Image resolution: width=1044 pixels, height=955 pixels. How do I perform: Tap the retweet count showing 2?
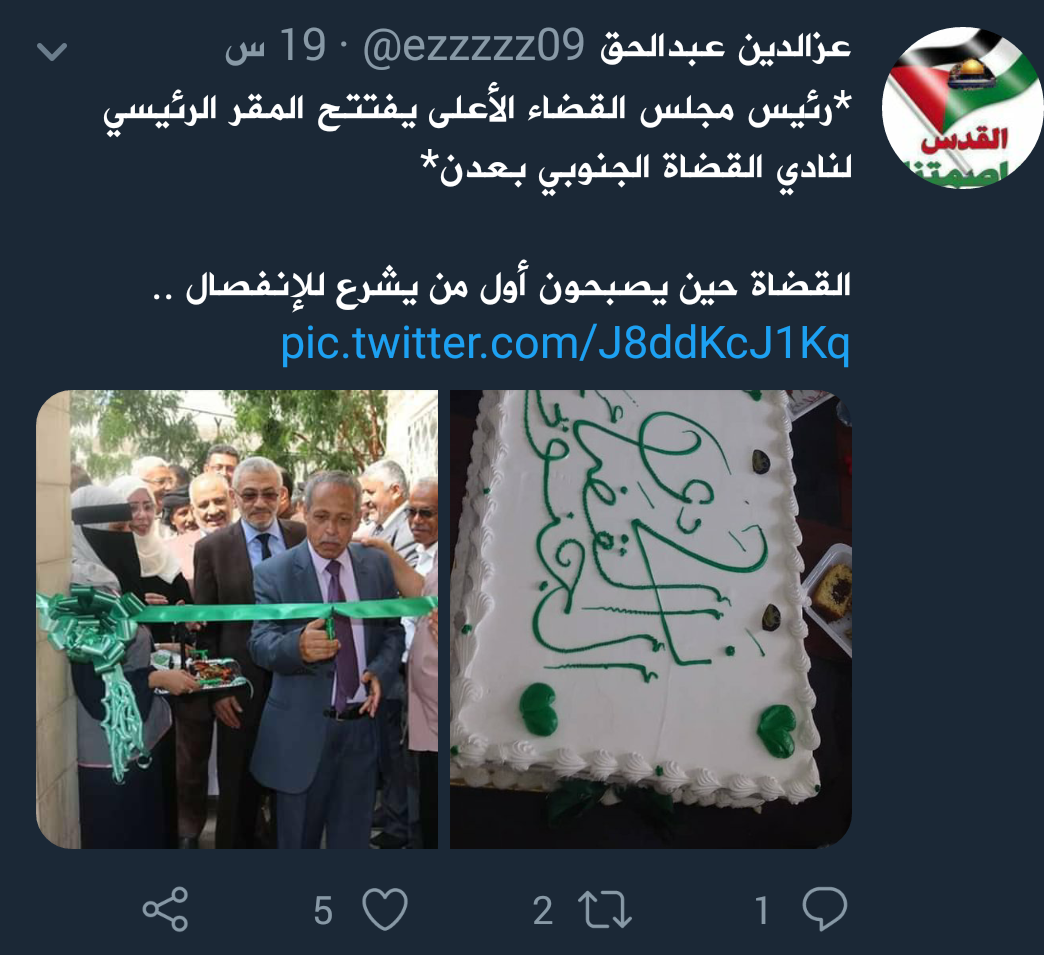tap(543, 910)
